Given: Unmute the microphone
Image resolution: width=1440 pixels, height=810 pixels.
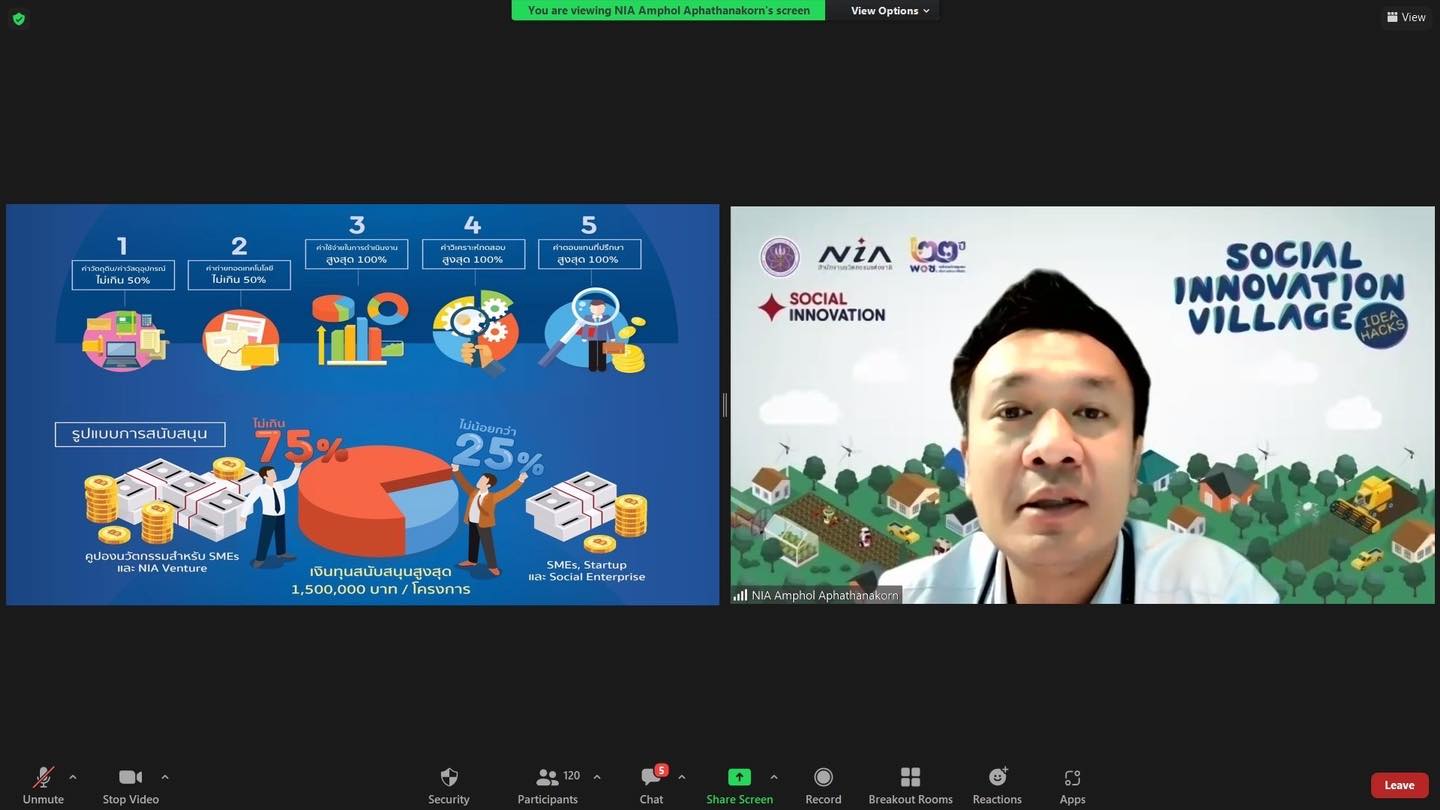Looking at the screenshot, I should (x=43, y=785).
